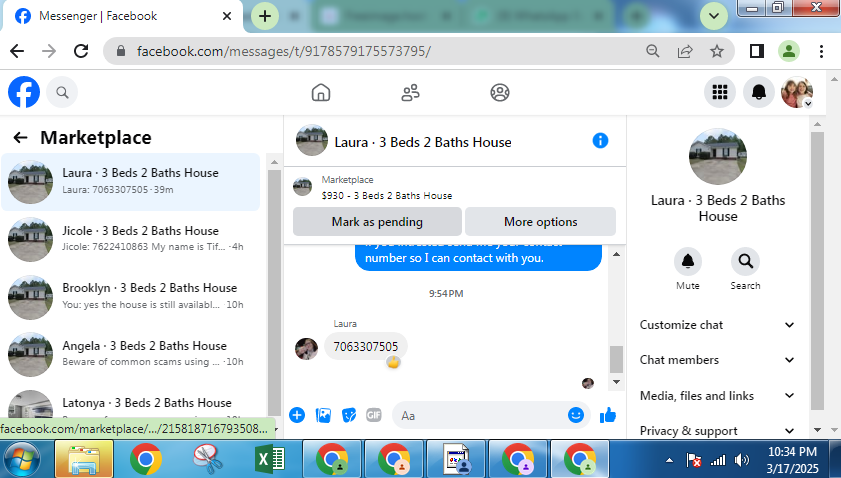
Task: Open conversation information blue icon
Action: click(600, 141)
